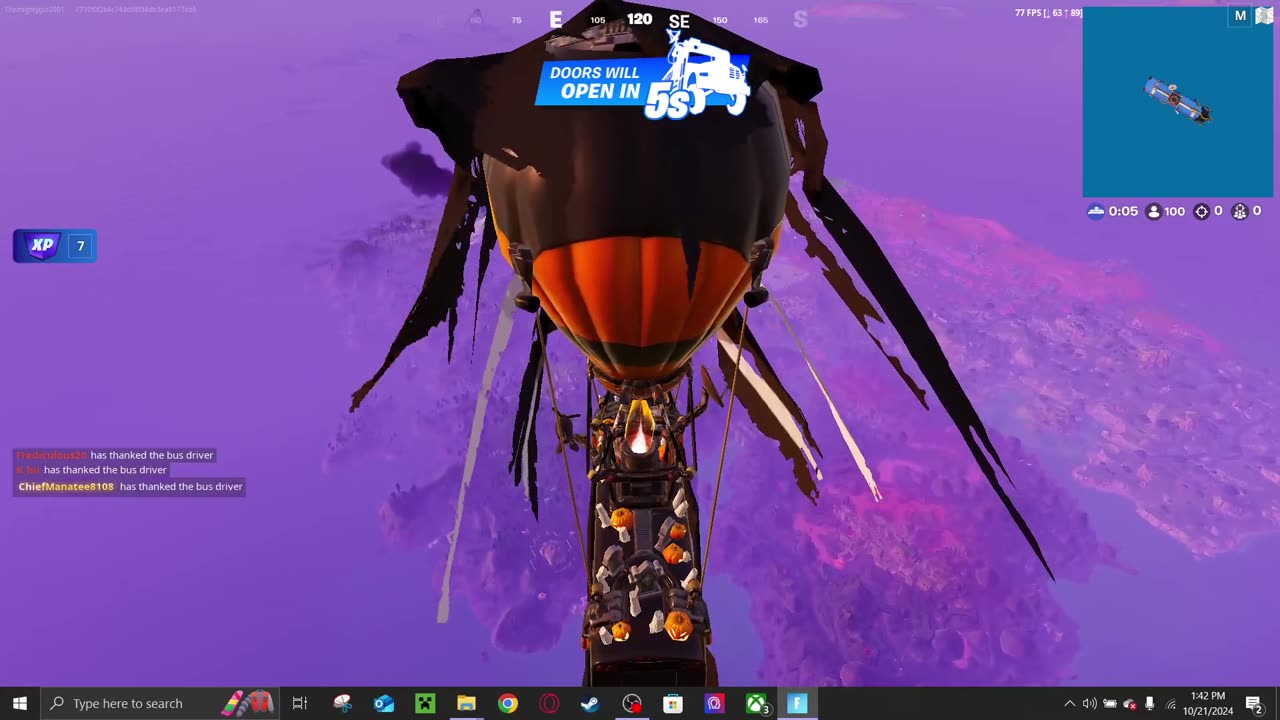Launch Minecraft from the taskbar
The image size is (1280, 720).
point(425,703)
